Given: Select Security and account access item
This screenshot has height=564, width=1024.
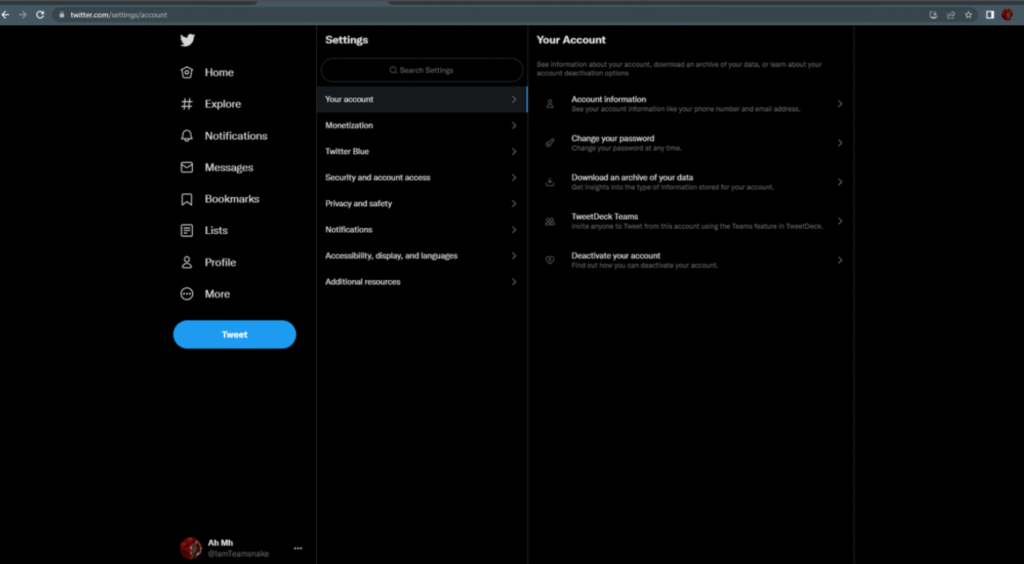Looking at the screenshot, I should click(422, 178).
